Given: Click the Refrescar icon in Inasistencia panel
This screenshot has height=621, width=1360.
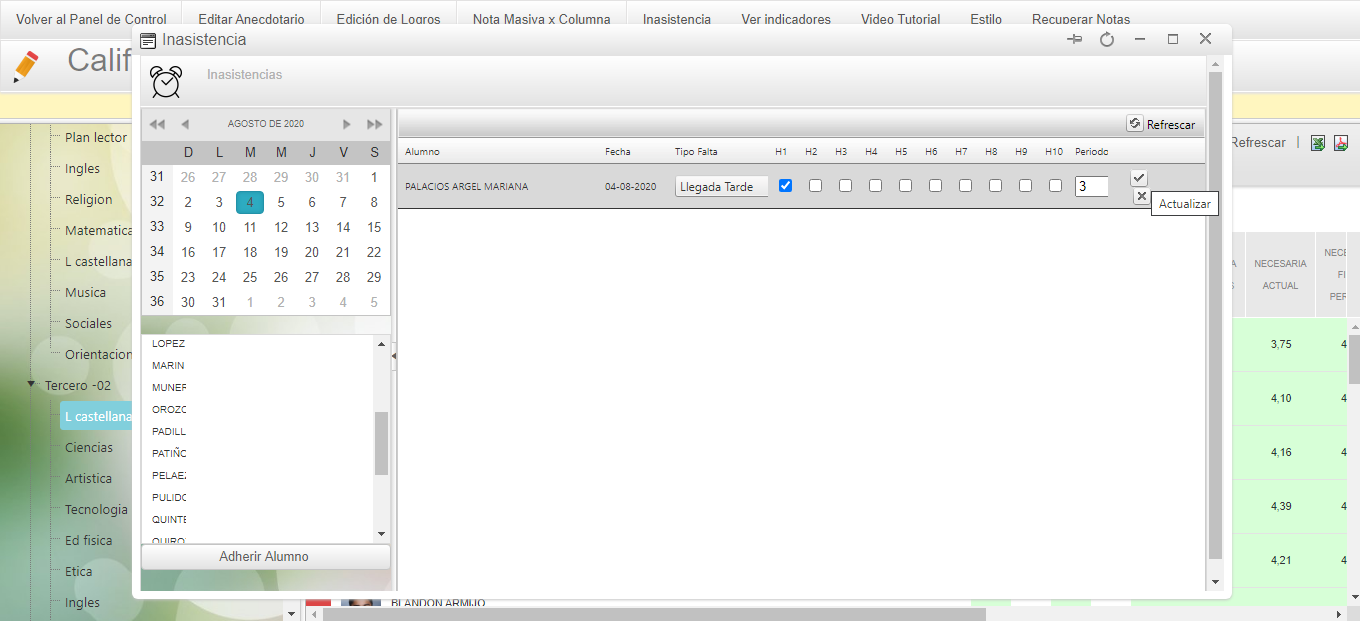Looking at the screenshot, I should (x=1135, y=124).
